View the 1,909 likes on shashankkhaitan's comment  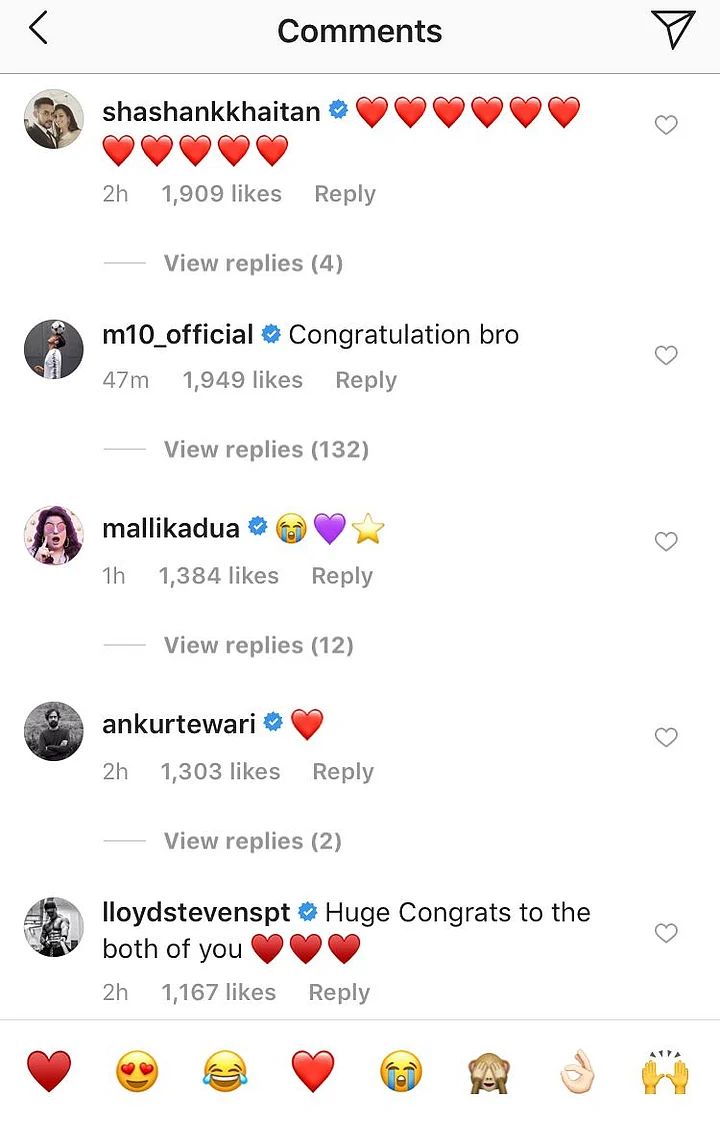221,194
